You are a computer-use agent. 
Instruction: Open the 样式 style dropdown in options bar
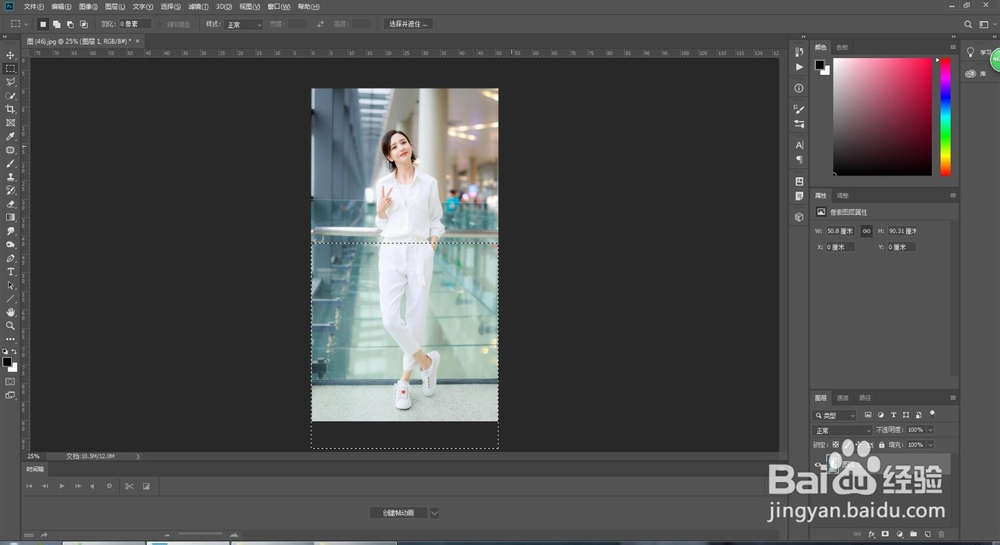[x=244, y=24]
